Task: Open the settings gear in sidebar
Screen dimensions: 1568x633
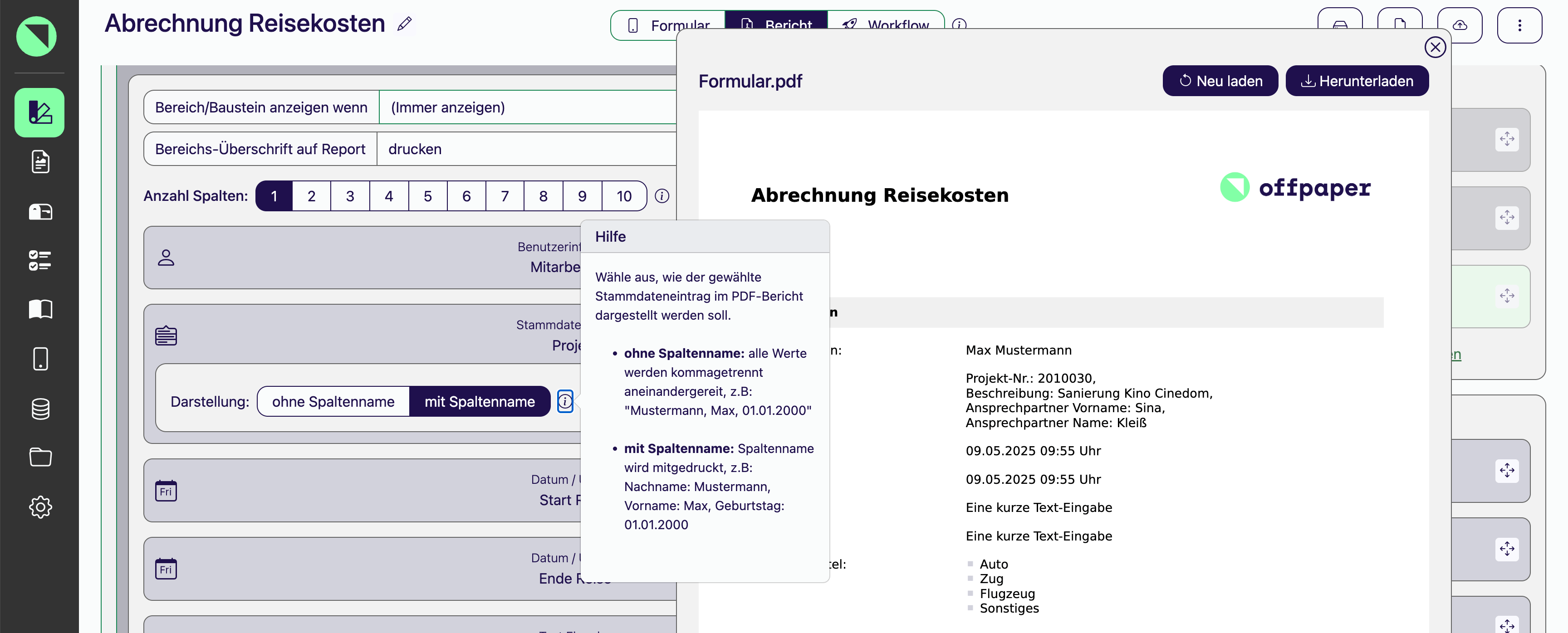Action: tap(40, 506)
